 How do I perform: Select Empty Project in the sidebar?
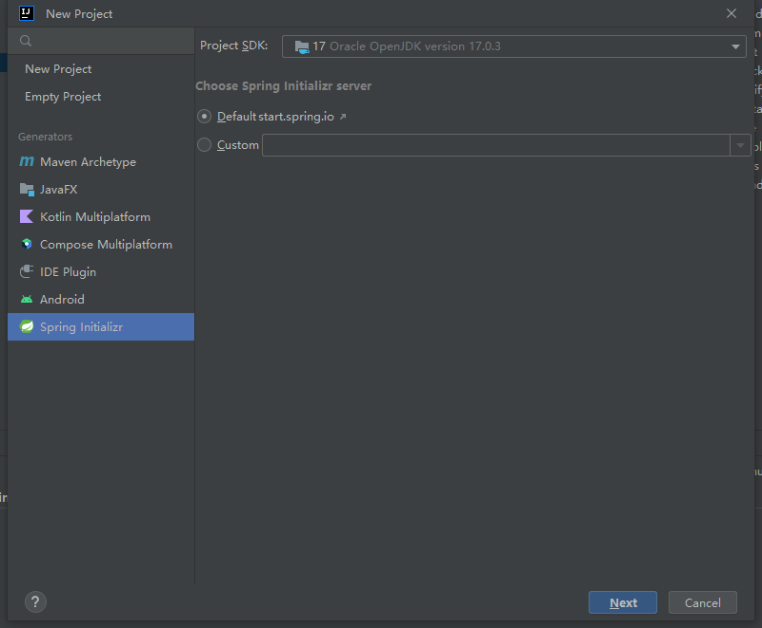[101, 97]
